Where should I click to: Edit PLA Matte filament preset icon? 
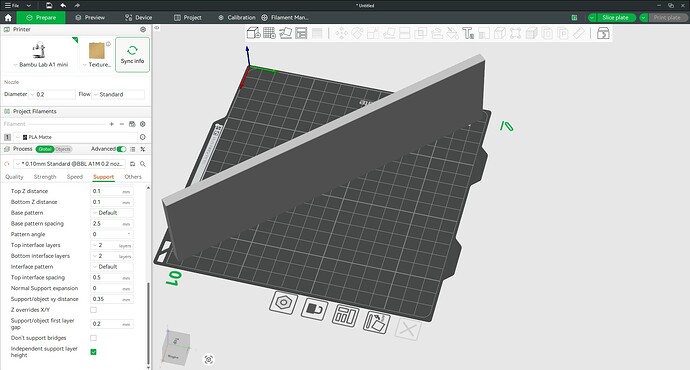click(143, 137)
